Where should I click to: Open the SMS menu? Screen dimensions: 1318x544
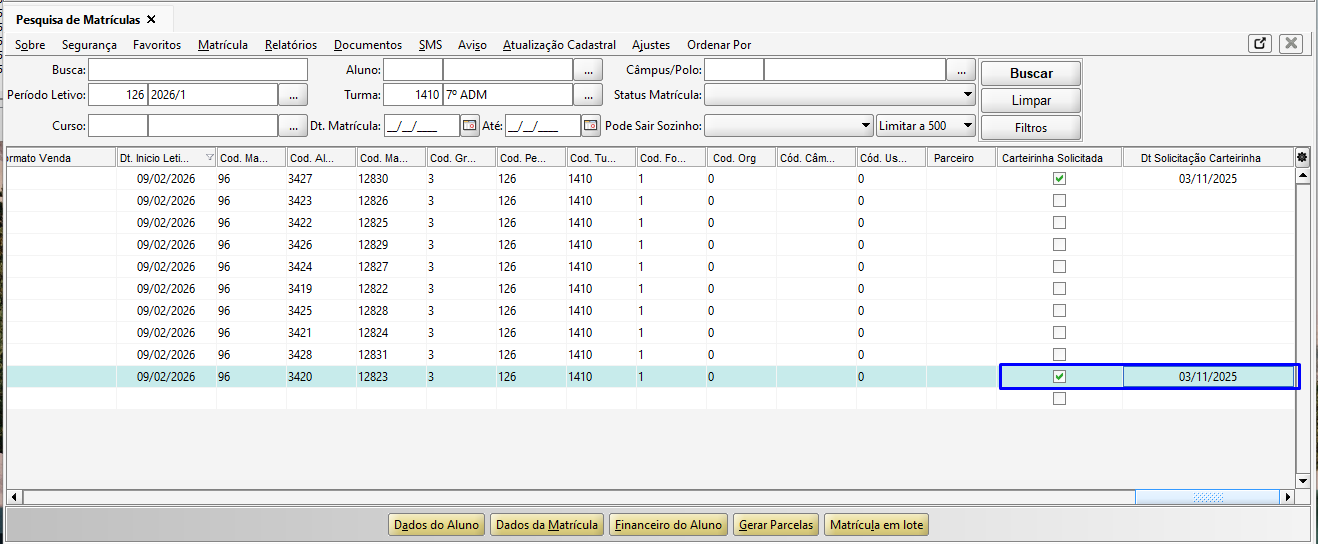click(x=430, y=45)
